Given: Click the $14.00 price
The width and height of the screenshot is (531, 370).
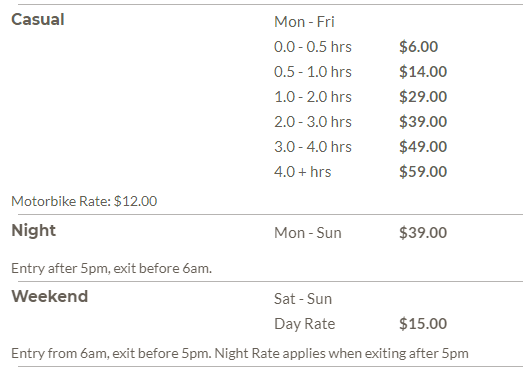Looking at the screenshot, I should (423, 72).
